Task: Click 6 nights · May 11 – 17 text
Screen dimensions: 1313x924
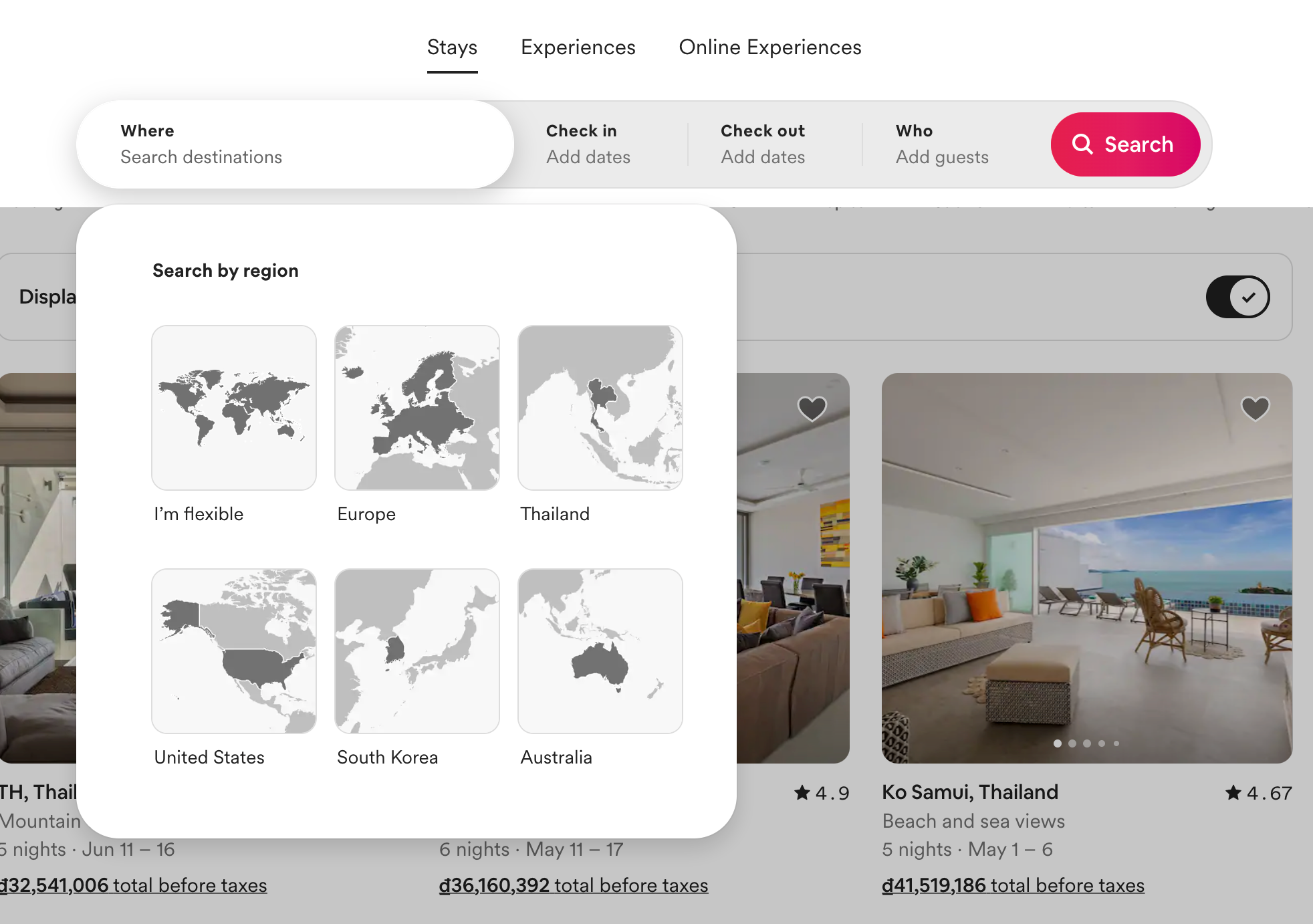Action: (531, 849)
